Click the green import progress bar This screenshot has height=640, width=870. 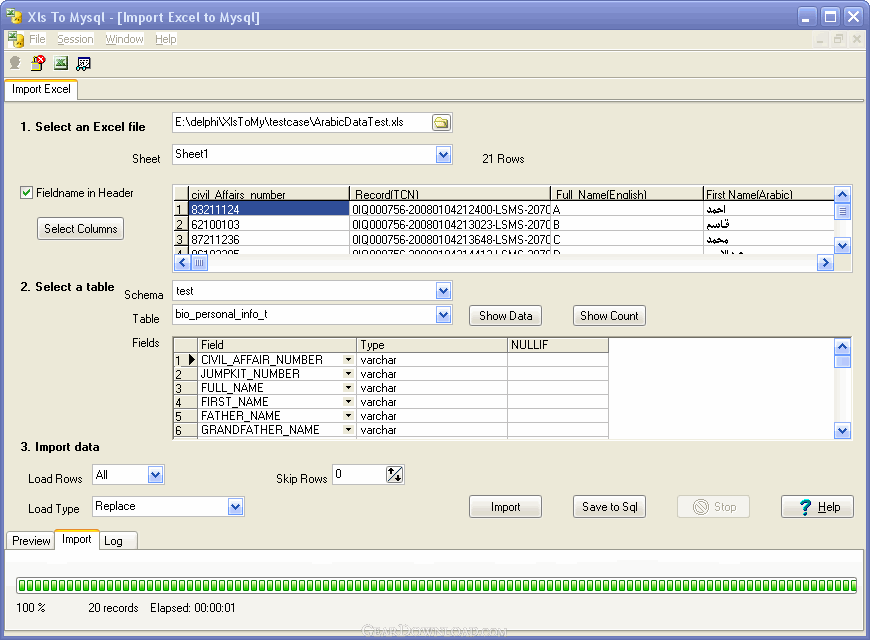pyautogui.click(x=436, y=585)
